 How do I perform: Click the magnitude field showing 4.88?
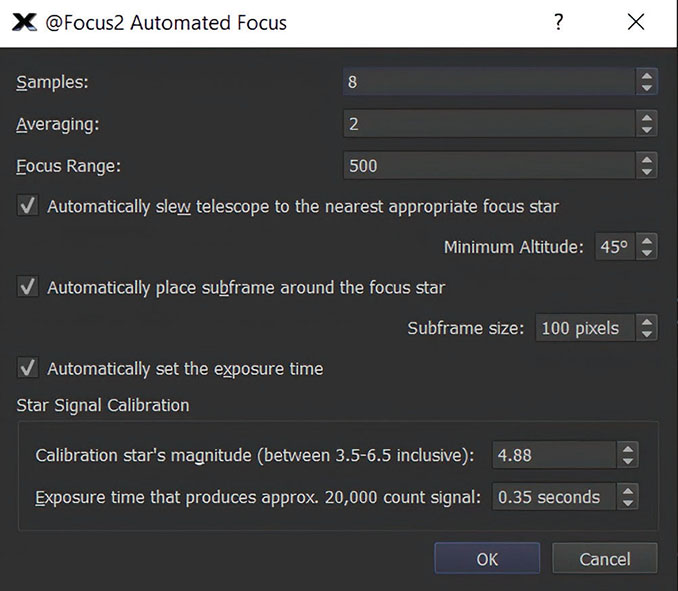pyautogui.click(x=554, y=455)
